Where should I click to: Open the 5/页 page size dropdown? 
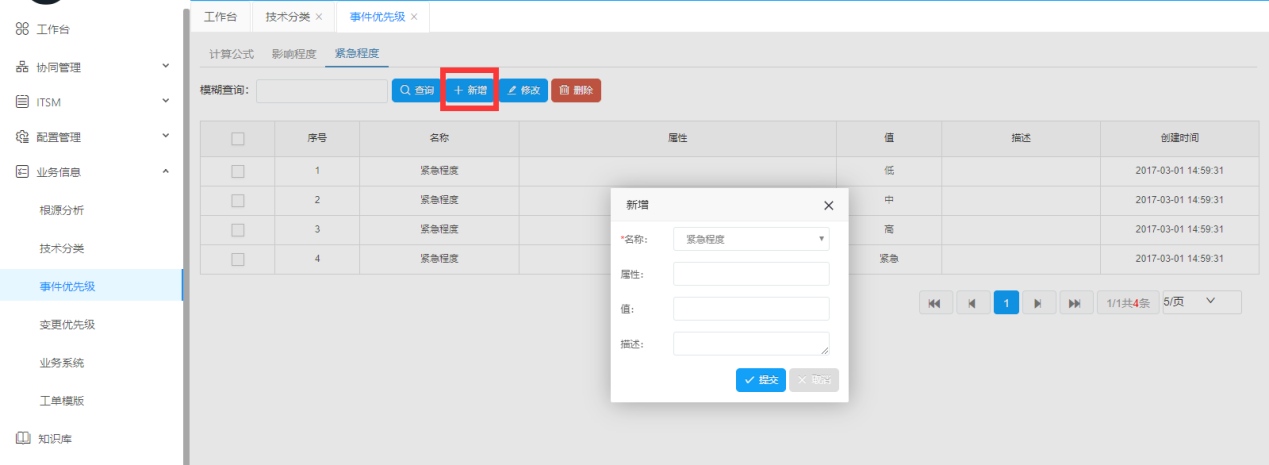click(1201, 302)
